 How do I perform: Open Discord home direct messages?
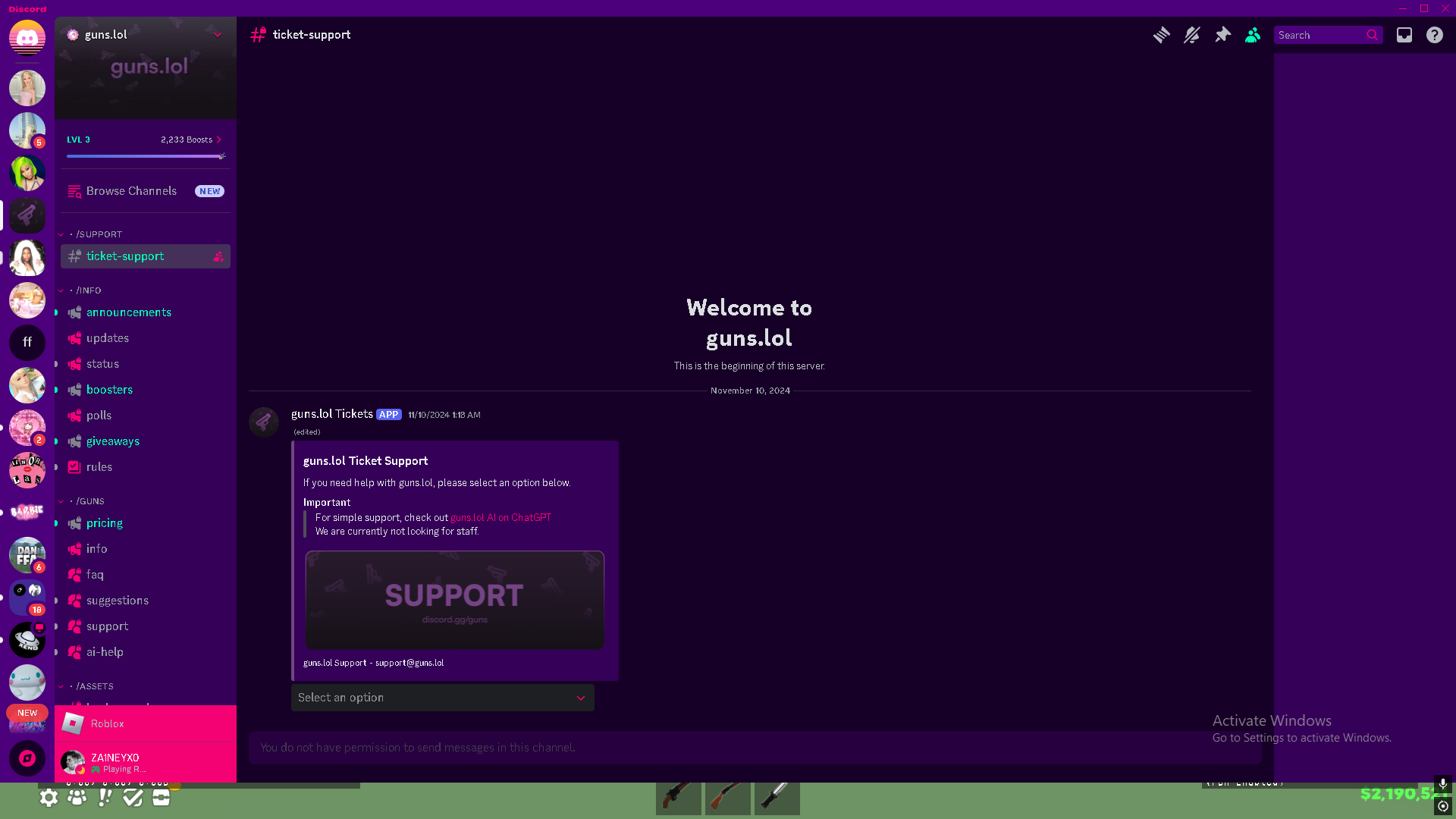coord(27,38)
